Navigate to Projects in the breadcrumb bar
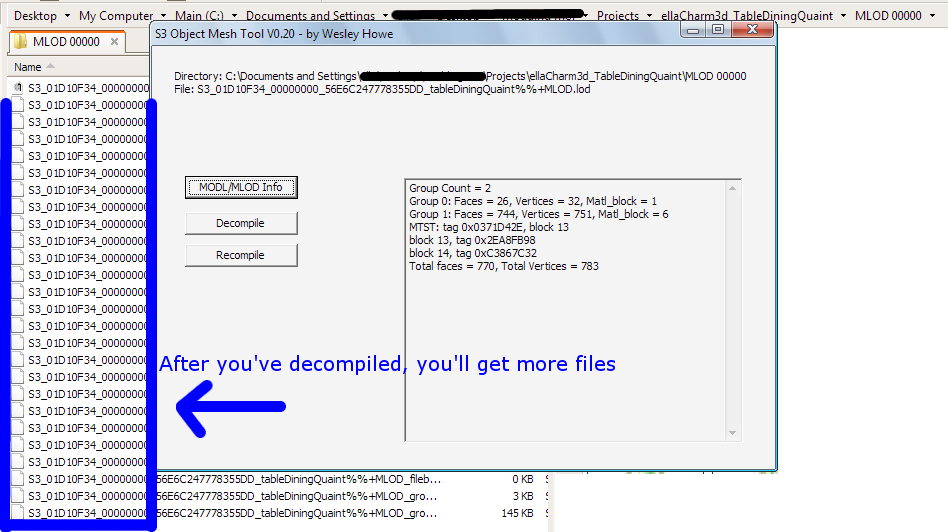 coord(617,16)
